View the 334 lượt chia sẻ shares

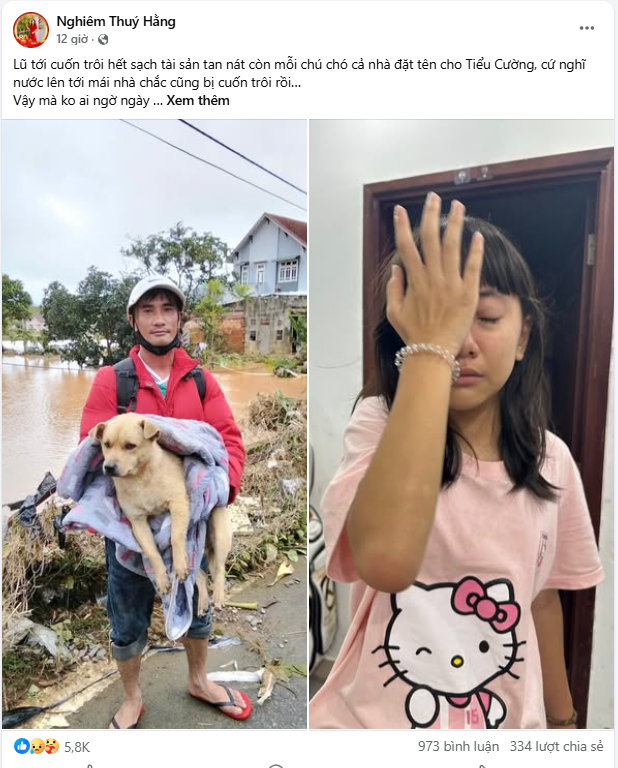[556, 746]
